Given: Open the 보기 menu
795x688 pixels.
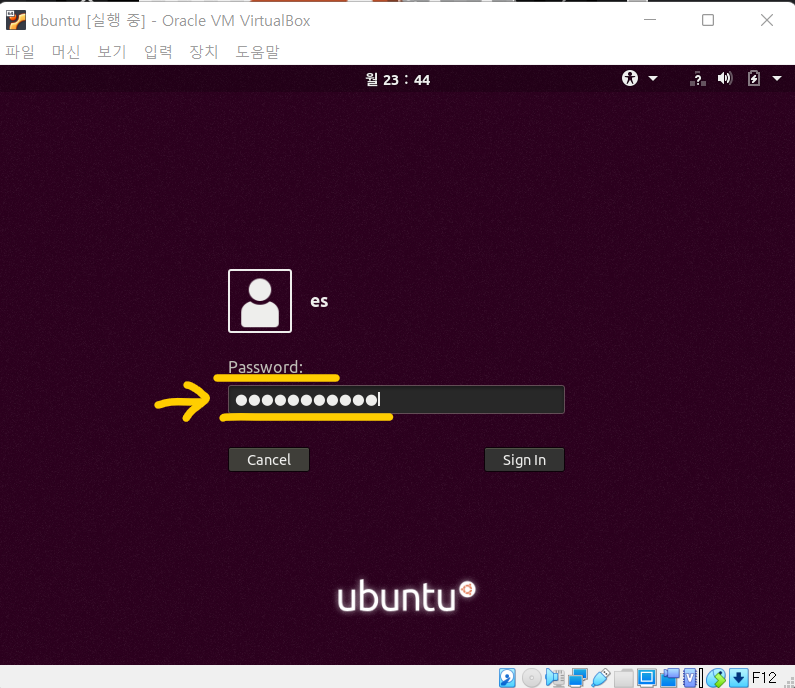Looking at the screenshot, I should point(112,52).
